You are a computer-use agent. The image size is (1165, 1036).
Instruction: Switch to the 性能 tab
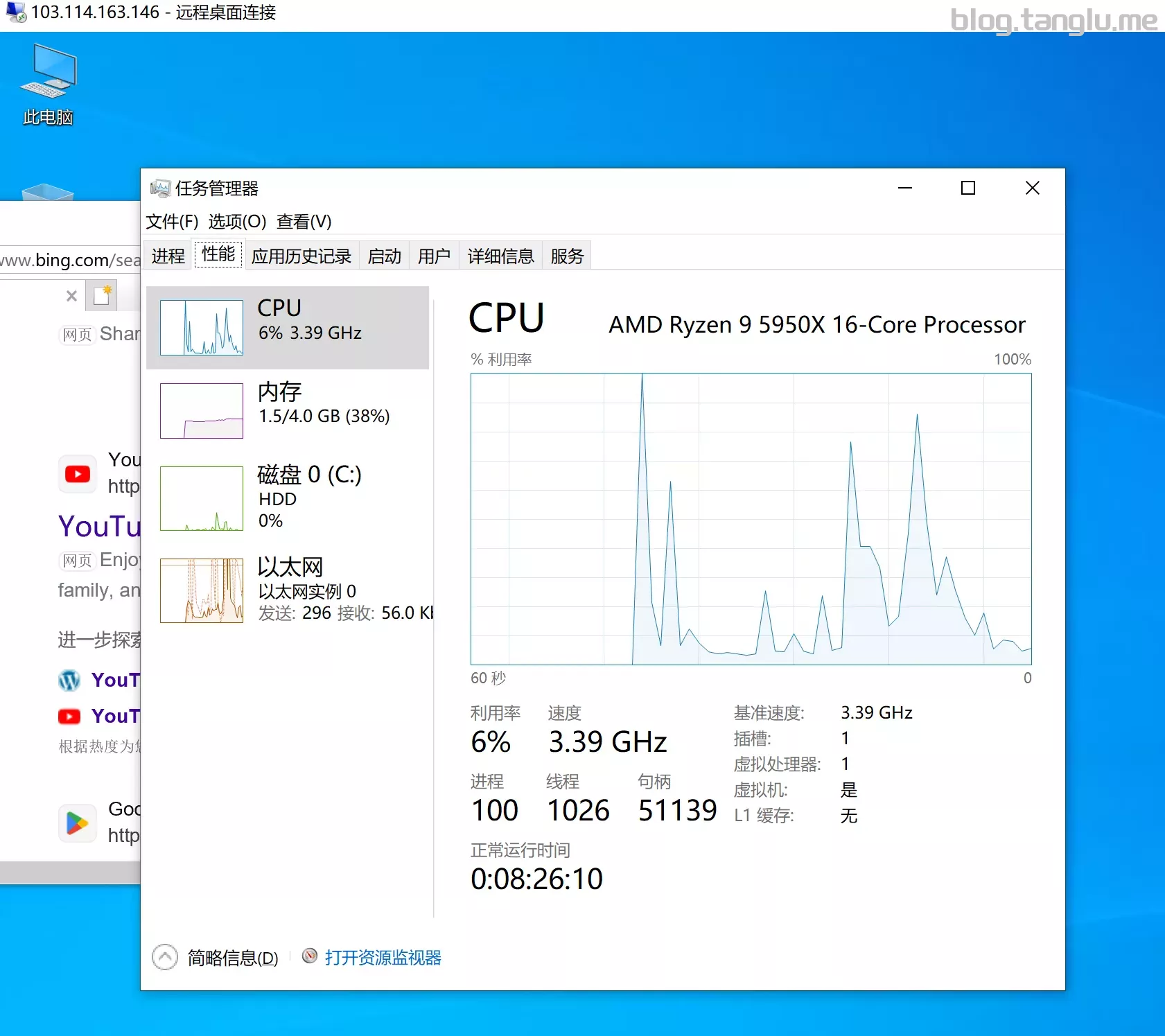(x=218, y=254)
